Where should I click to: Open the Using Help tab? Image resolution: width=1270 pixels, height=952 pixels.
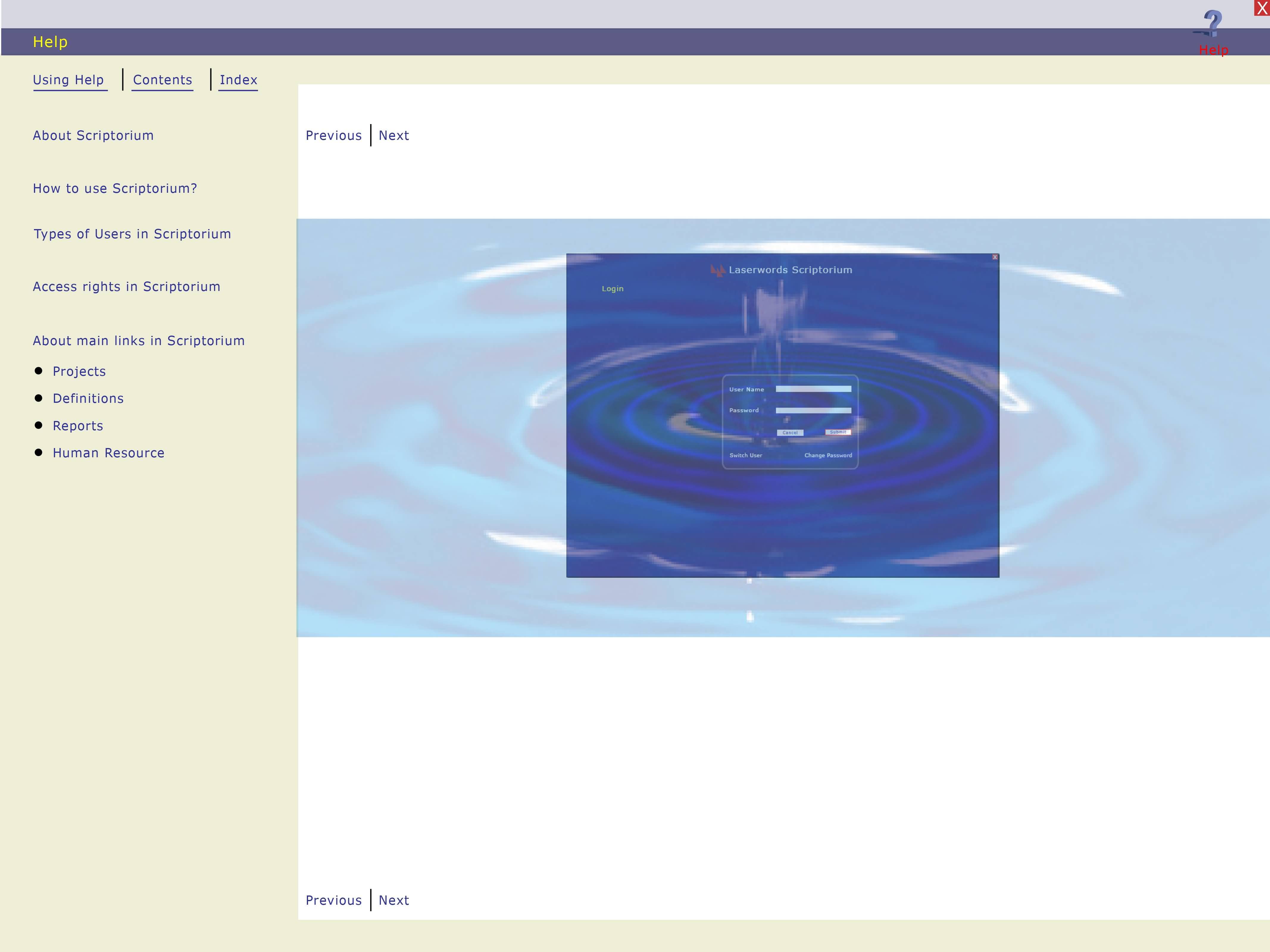68,80
